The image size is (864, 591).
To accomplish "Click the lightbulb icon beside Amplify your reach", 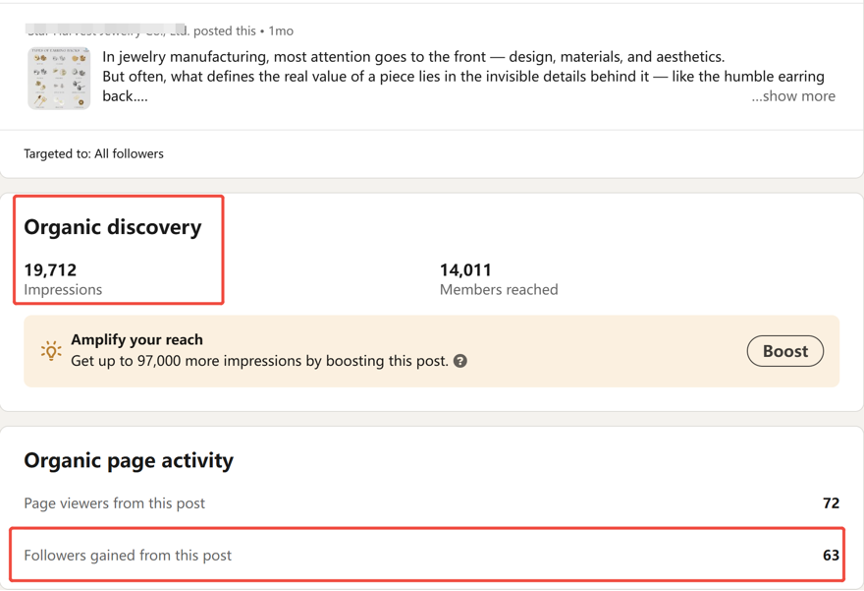I will [x=50, y=351].
